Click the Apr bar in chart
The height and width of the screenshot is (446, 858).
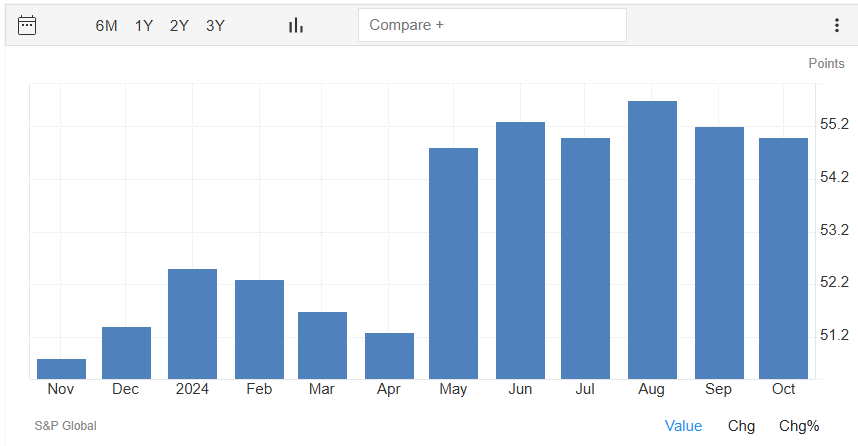point(390,356)
